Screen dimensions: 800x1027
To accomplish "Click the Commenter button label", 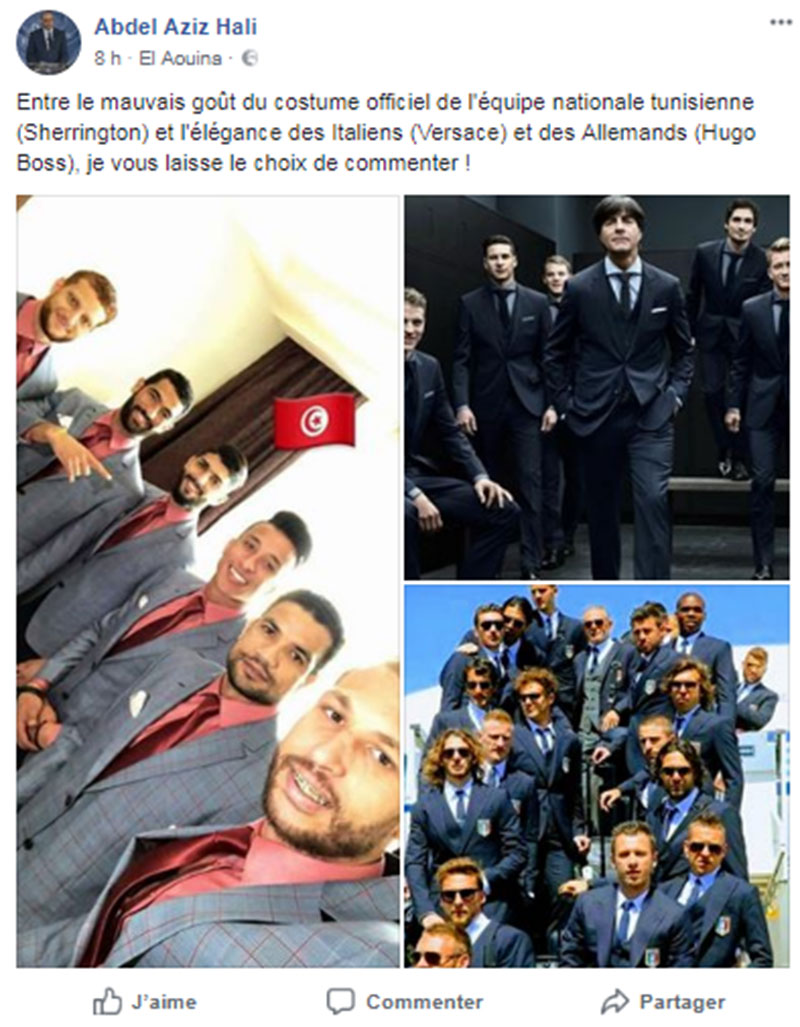I will coord(424,1002).
